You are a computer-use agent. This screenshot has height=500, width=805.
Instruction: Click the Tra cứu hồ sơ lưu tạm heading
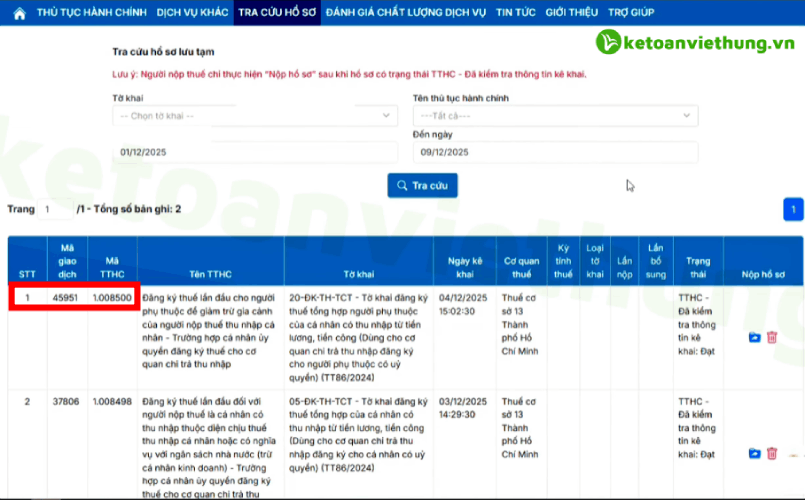pos(163,52)
